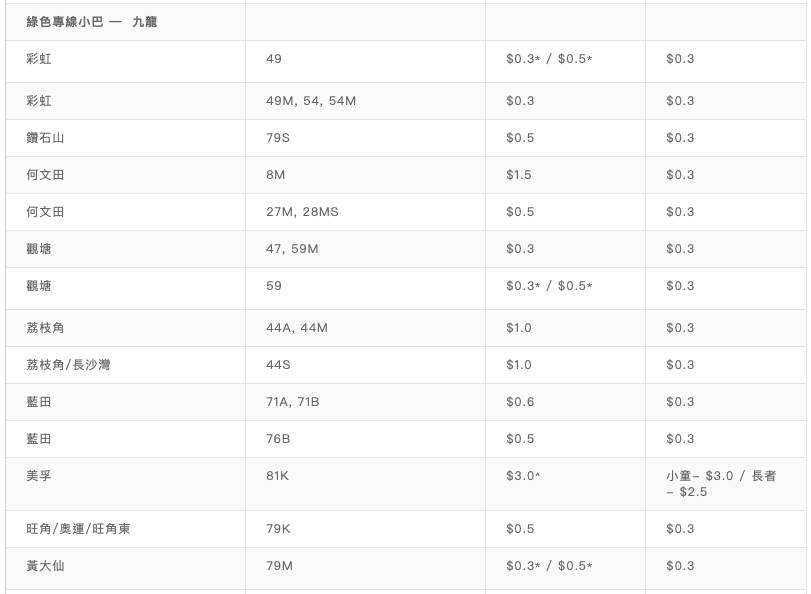Click the 44A, 44M routes cell
This screenshot has width=811, height=594.
click(297, 328)
